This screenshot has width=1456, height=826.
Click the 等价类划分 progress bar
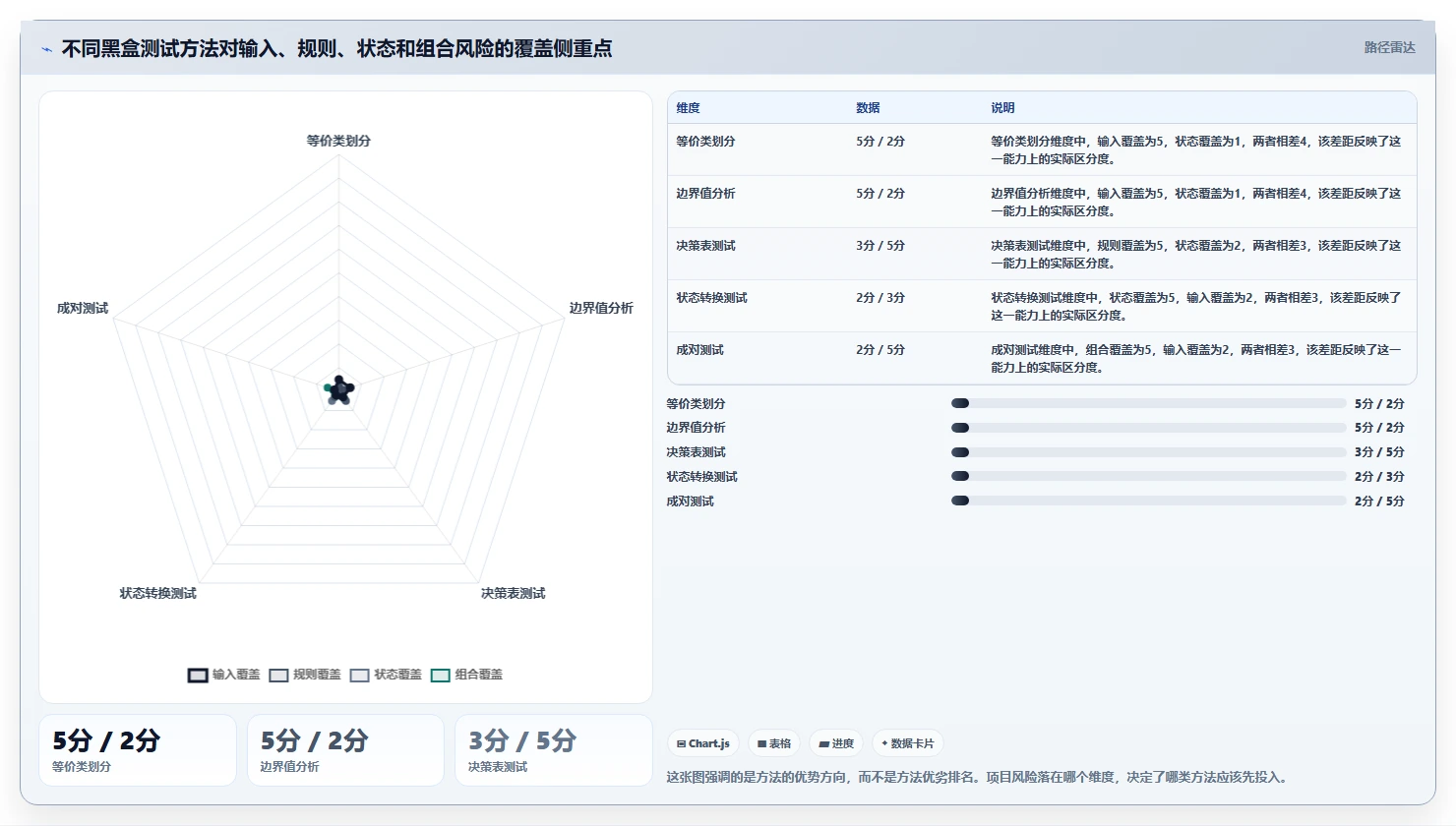(1148, 403)
